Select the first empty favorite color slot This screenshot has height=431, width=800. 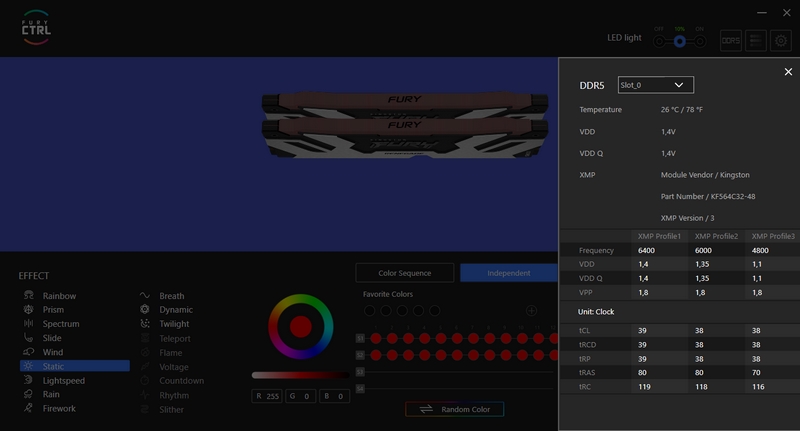(370, 311)
